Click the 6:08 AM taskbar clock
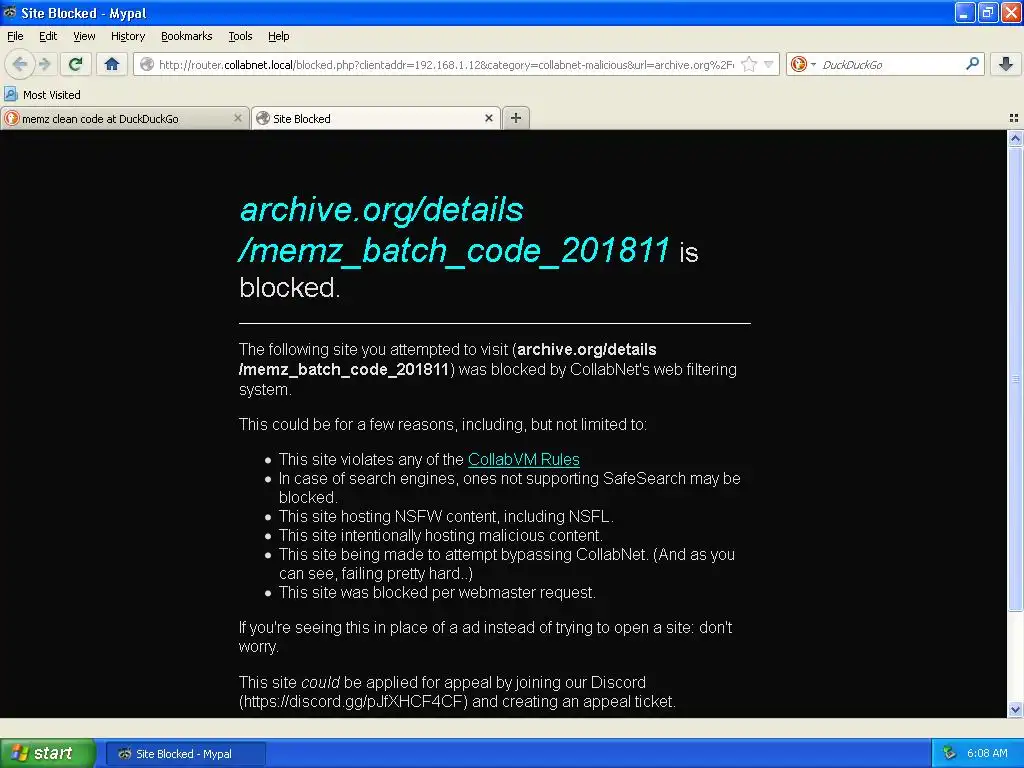 coord(987,753)
